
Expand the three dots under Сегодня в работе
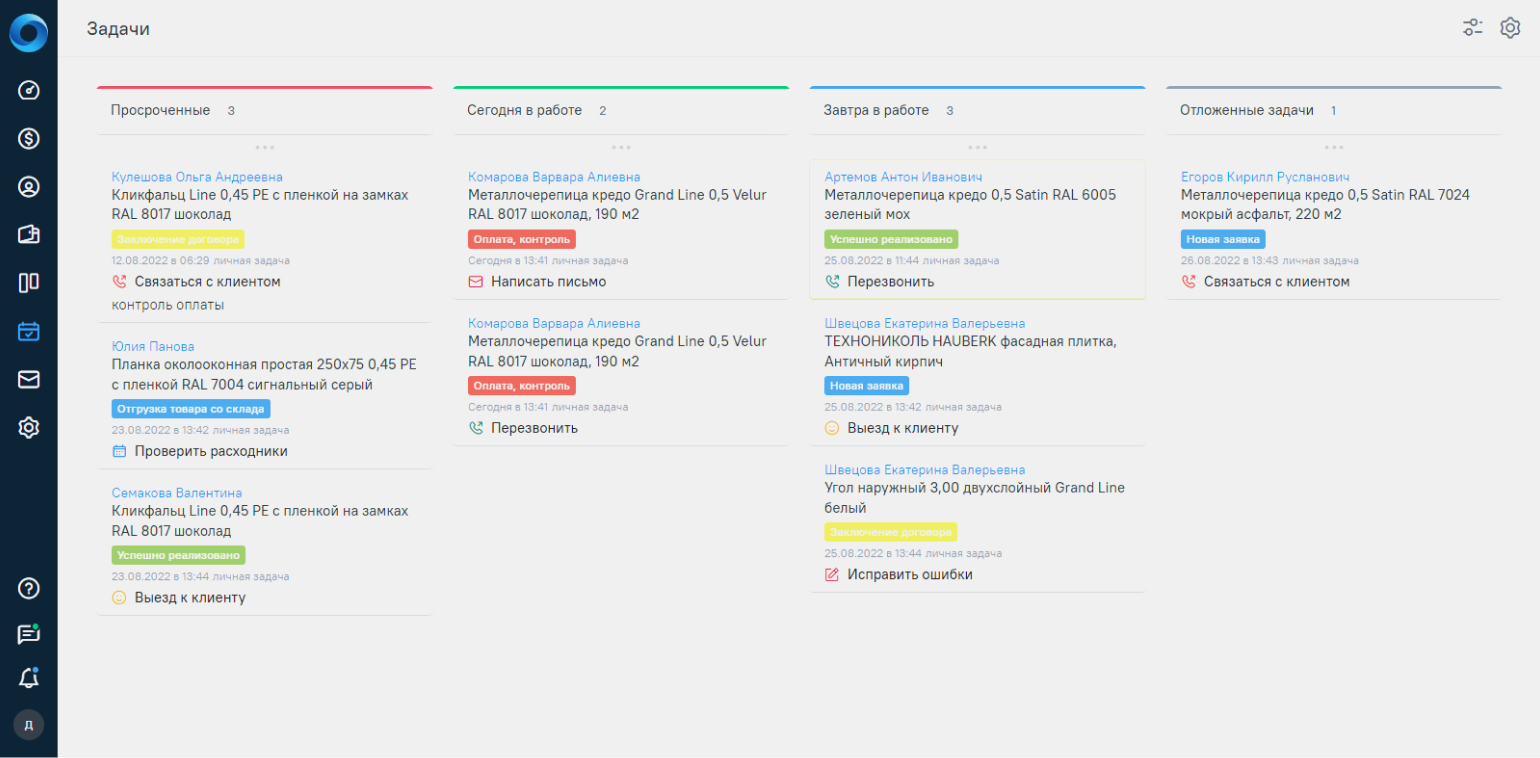click(x=621, y=147)
